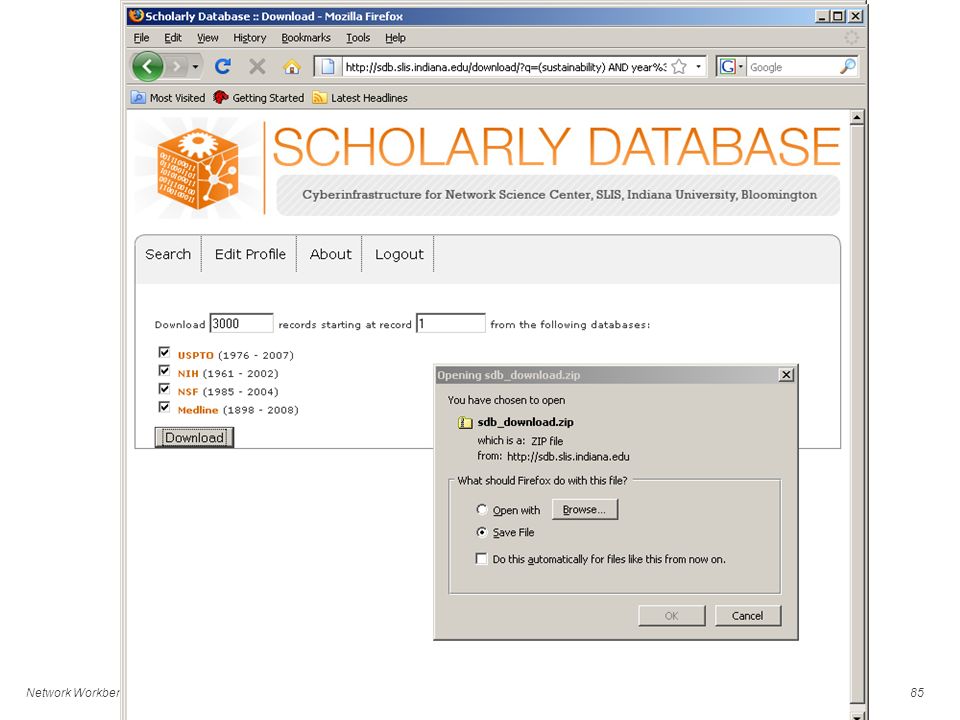Click the Medline database link
The width and height of the screenshot is (960, 720).
[198, 410]
